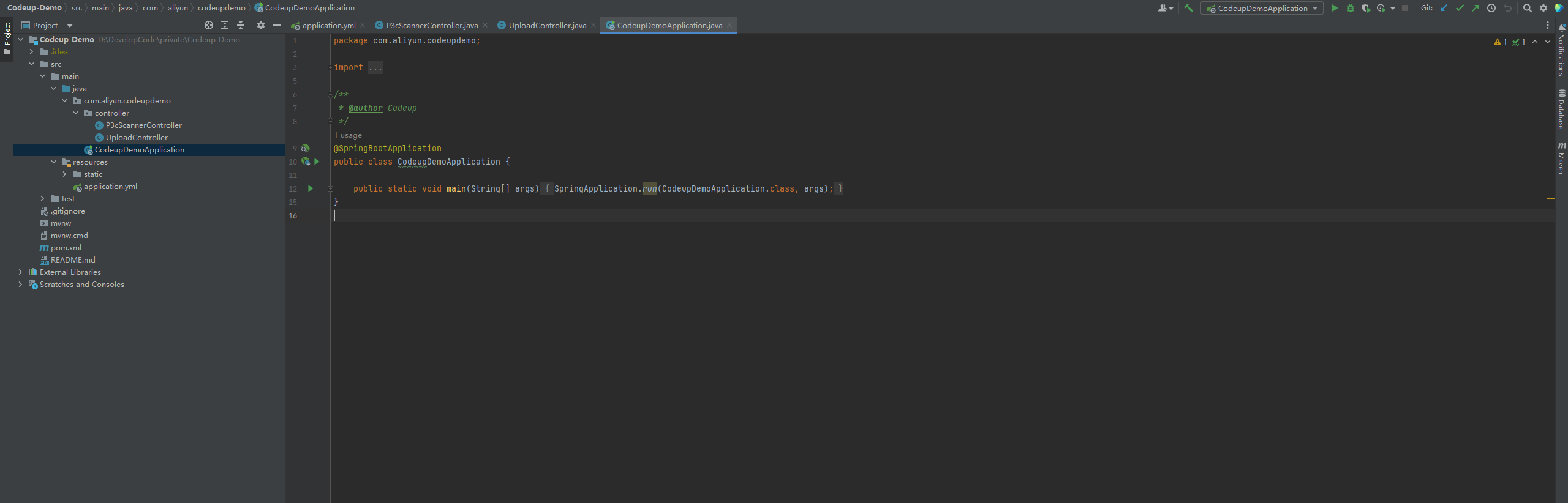The width and height of the screenshot is (1568, 503).
Task: Expand the test folder in the project tree
Action: (x=42, y=199)
